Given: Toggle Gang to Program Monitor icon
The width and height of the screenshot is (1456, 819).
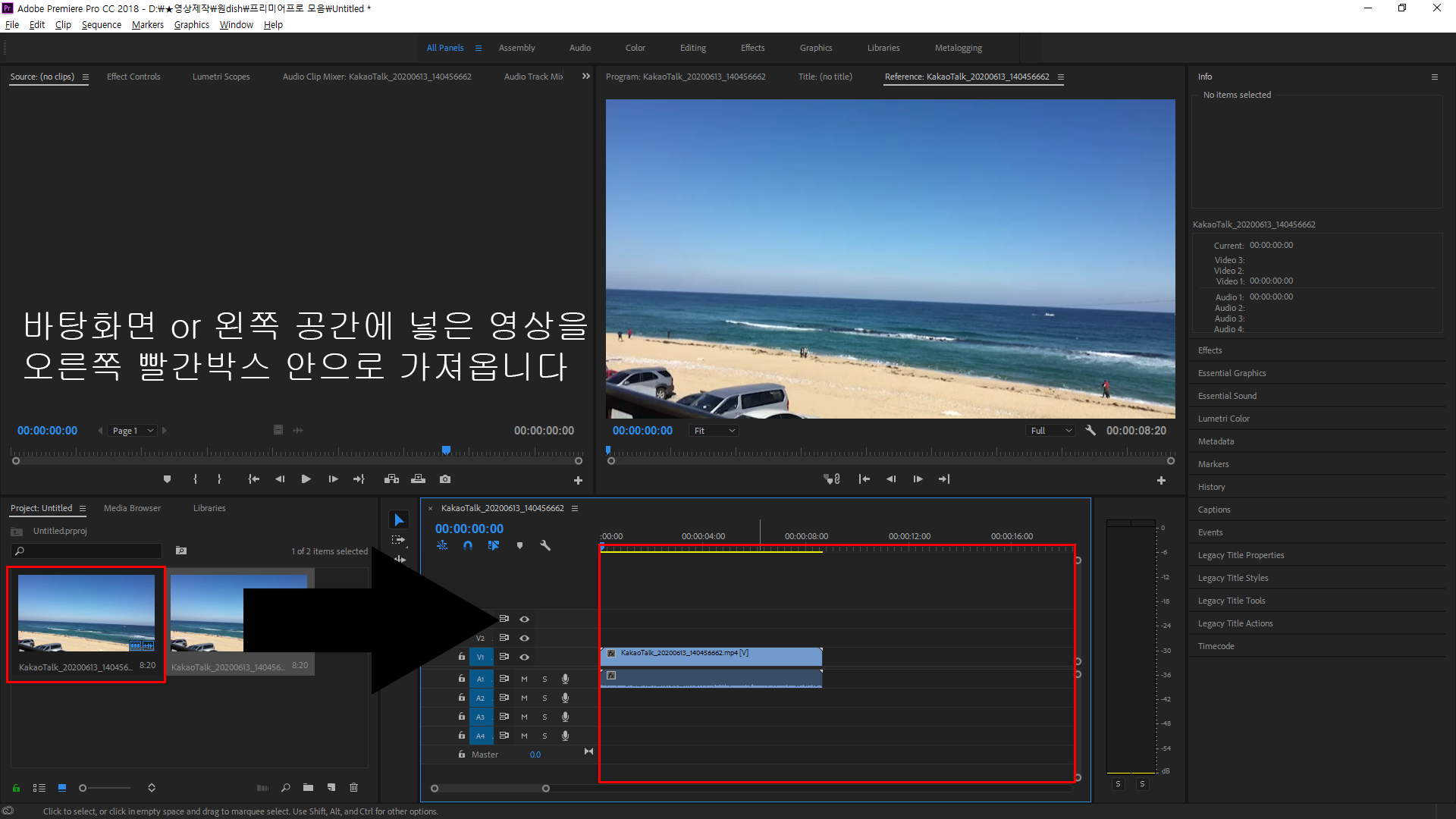Looking at the screenshot, I should pyautogui.click(x=832, y=479).
